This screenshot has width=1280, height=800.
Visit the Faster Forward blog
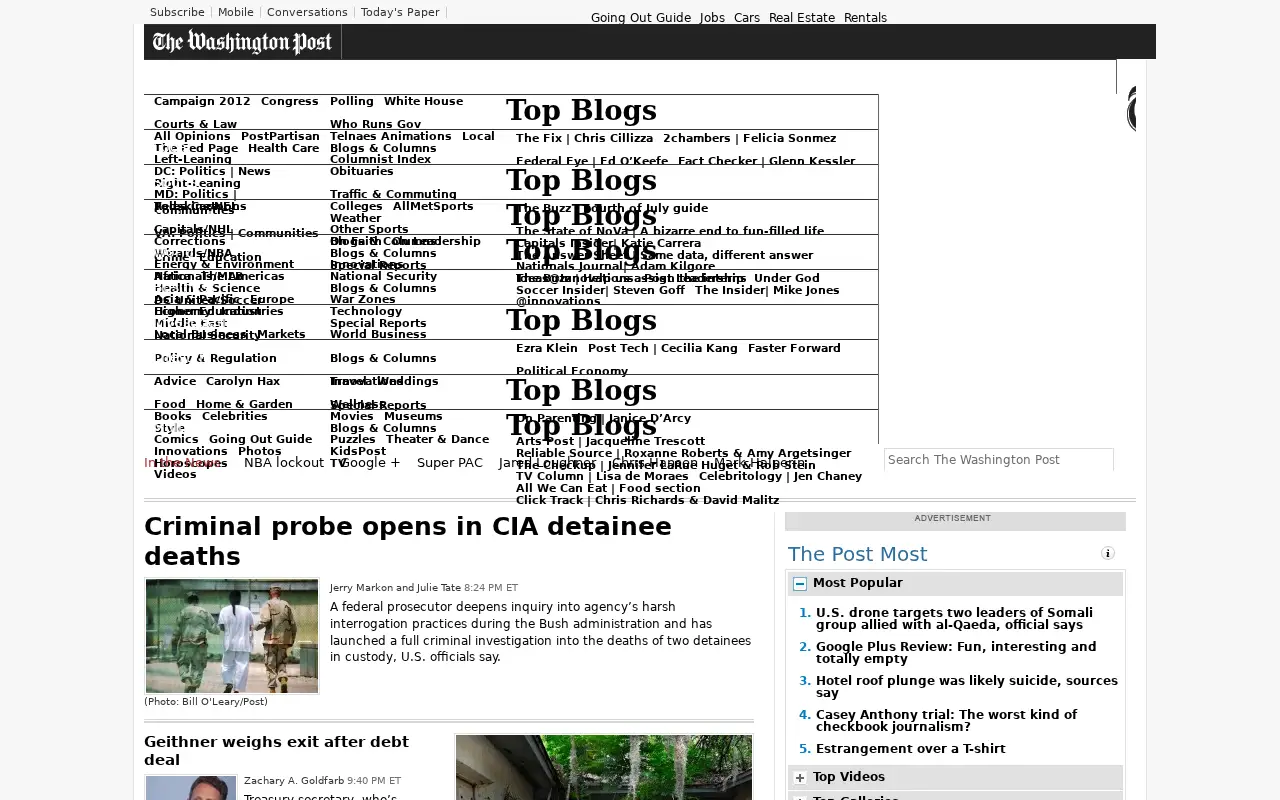[x=794, y=348]
